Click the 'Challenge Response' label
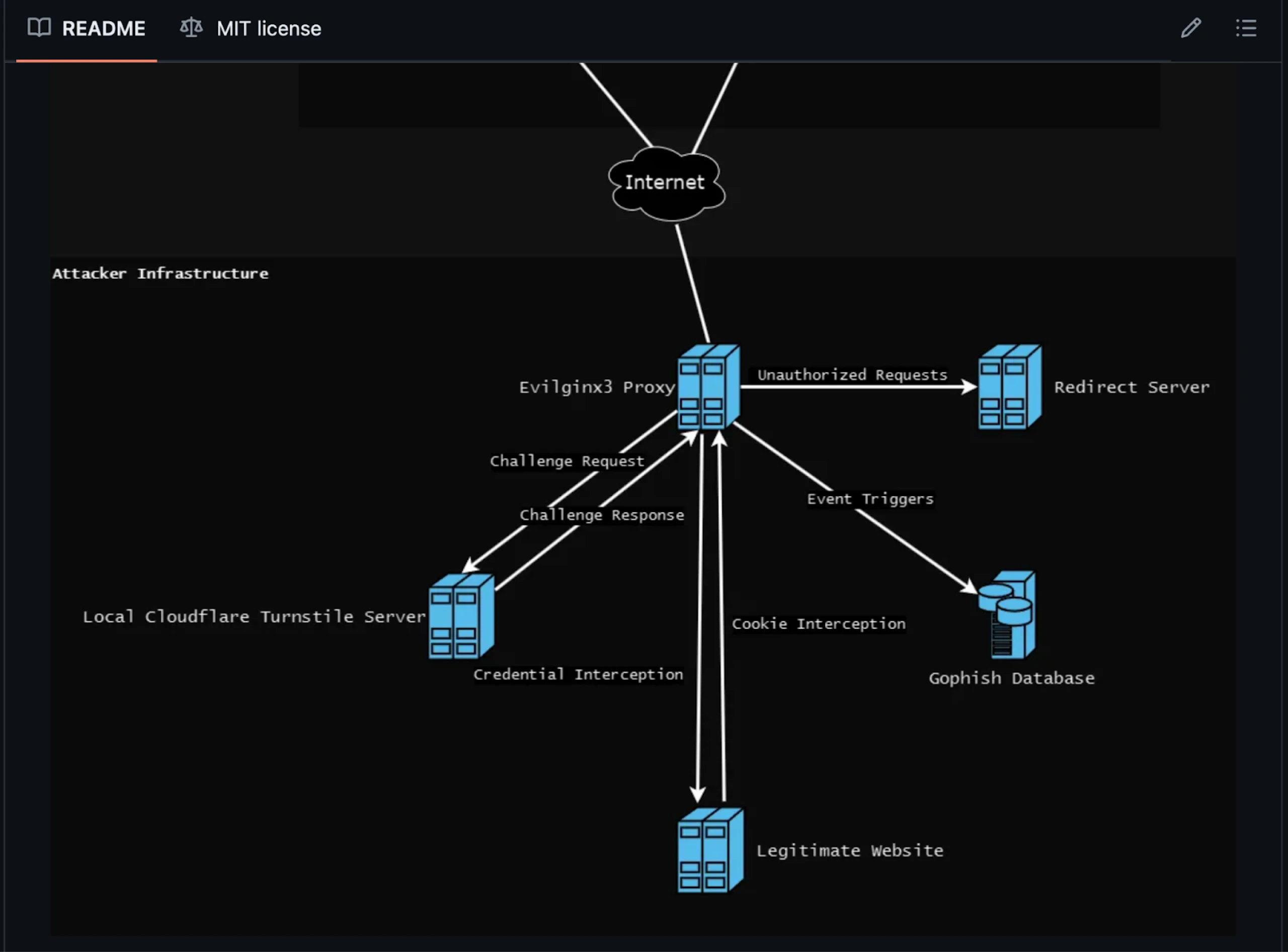1288x952 pixels. point(602,515)
